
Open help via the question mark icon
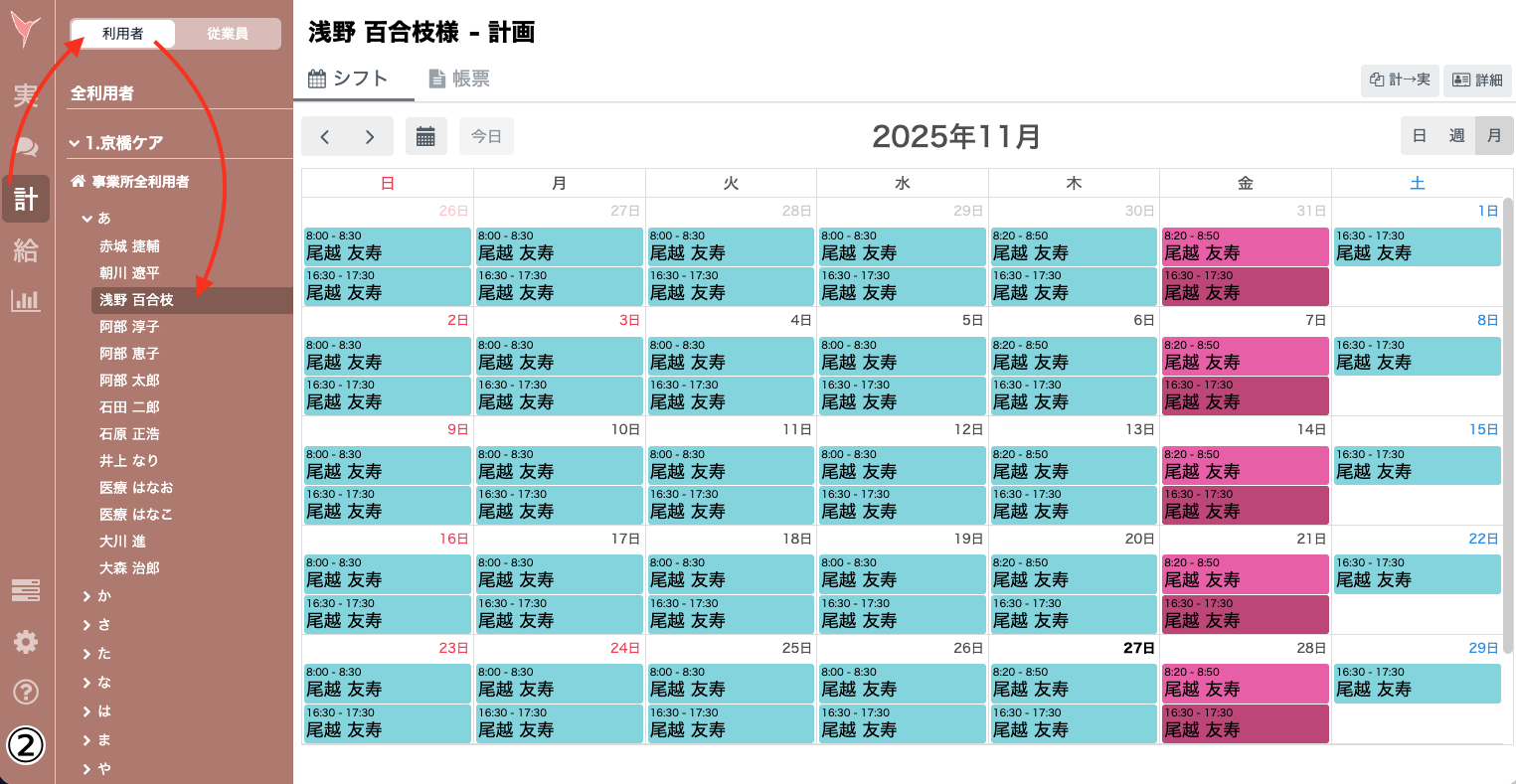click(25, 692)
